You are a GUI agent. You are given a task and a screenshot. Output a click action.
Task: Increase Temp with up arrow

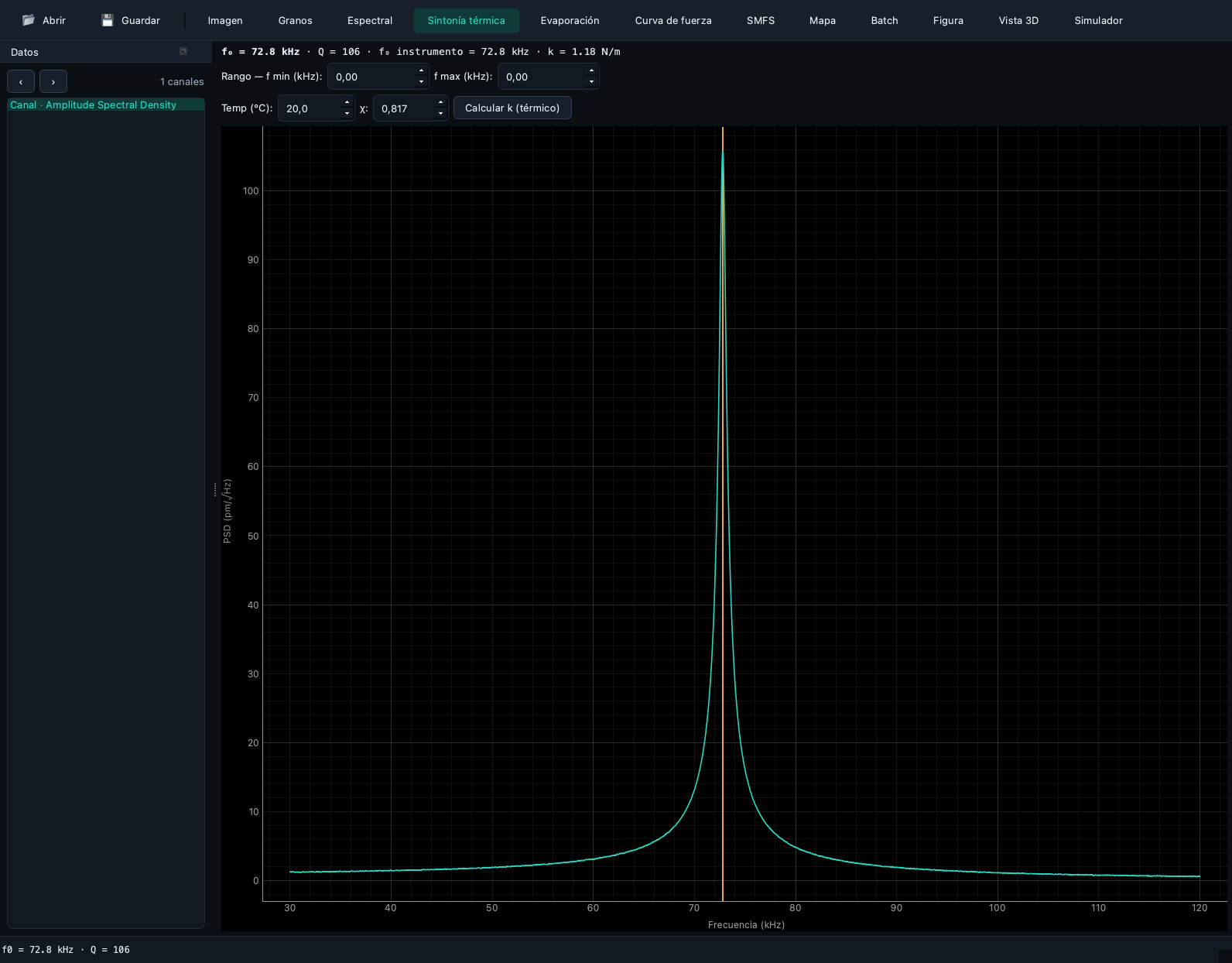pyautogui.click(x=347, y=102)
